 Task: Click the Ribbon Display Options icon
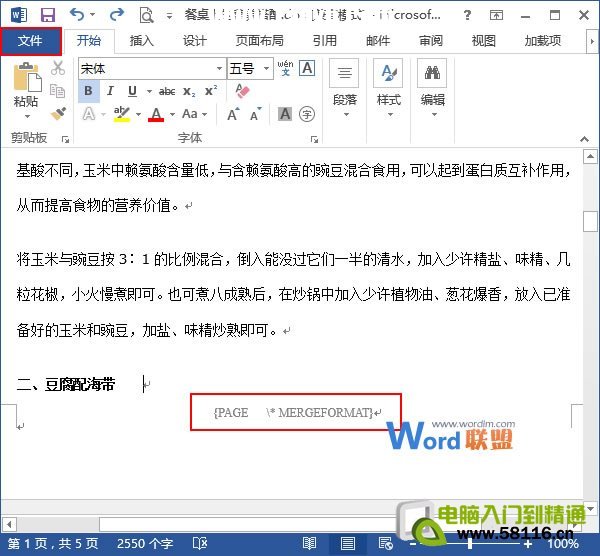tap(496, 15)
